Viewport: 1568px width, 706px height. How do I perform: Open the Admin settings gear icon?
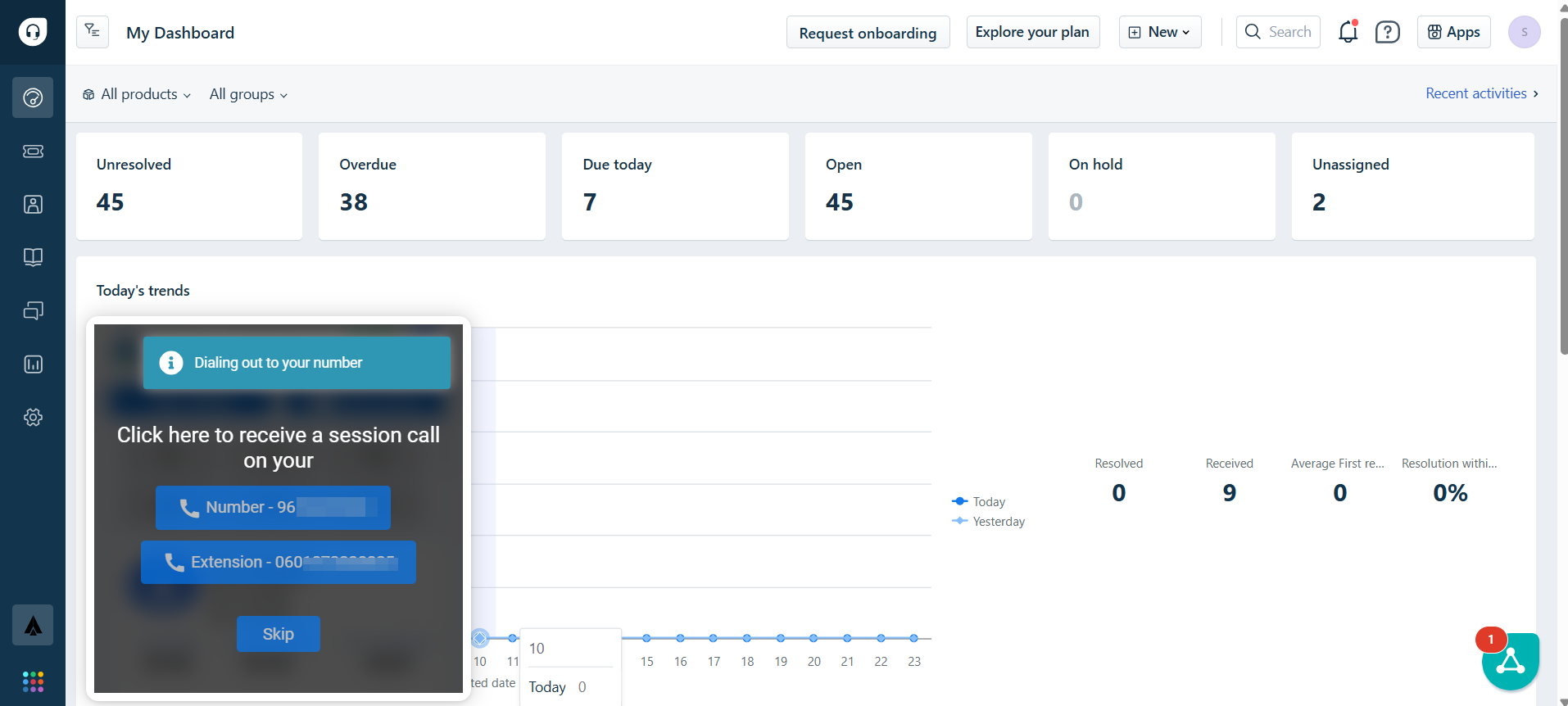click(x=33, y=417)
